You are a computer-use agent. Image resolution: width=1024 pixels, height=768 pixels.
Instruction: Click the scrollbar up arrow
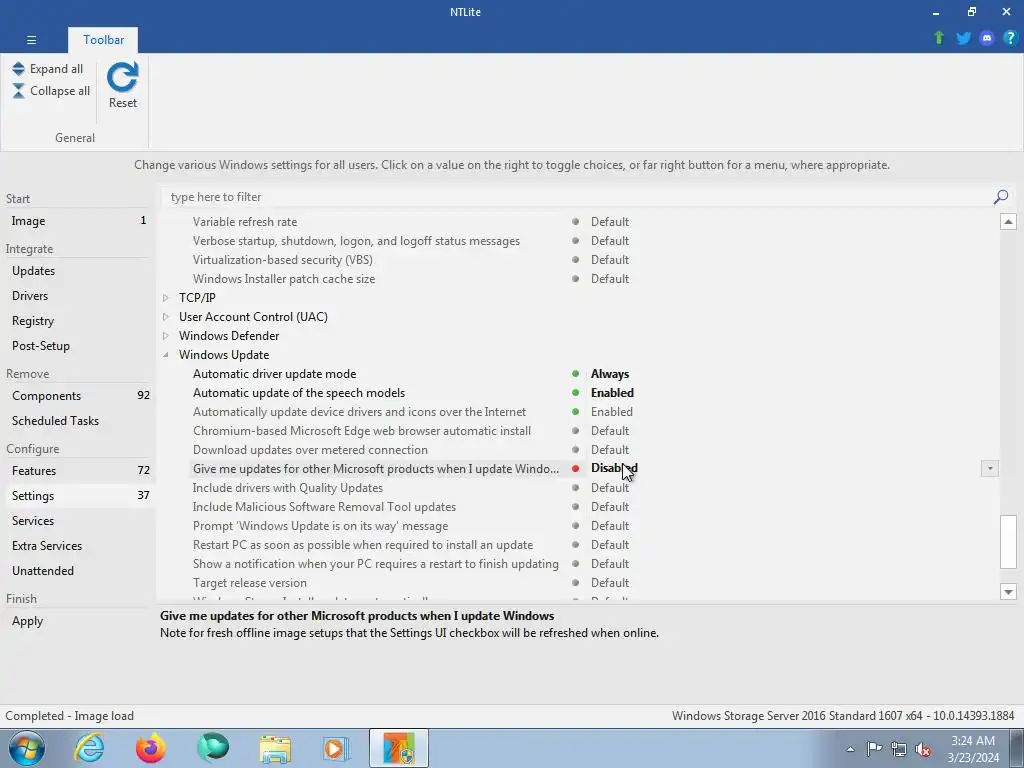1008,222
